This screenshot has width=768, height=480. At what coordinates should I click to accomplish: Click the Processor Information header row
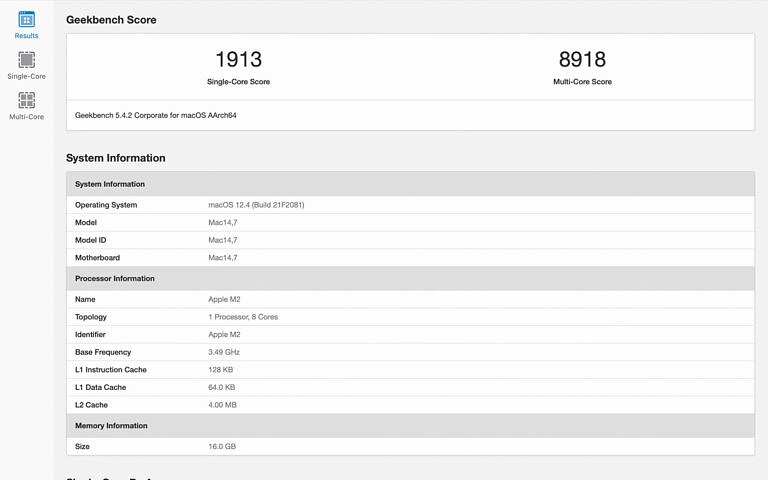pyautogui.click(x=410, y=278)
